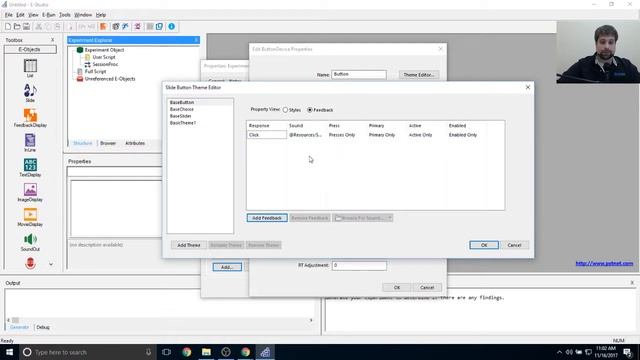Click the Add Feedback button

tap(267, 218)
